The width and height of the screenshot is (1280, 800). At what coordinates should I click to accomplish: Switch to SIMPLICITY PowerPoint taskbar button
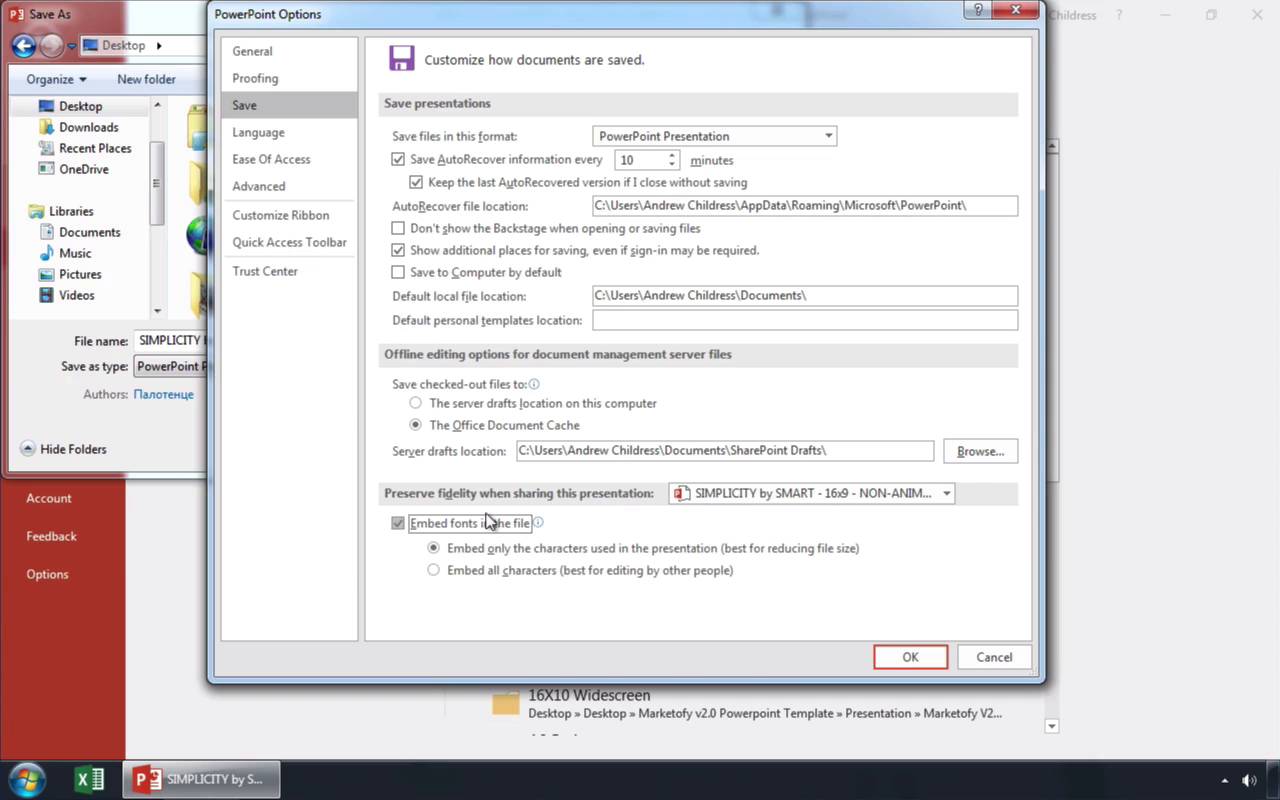[x=201, y=779]
